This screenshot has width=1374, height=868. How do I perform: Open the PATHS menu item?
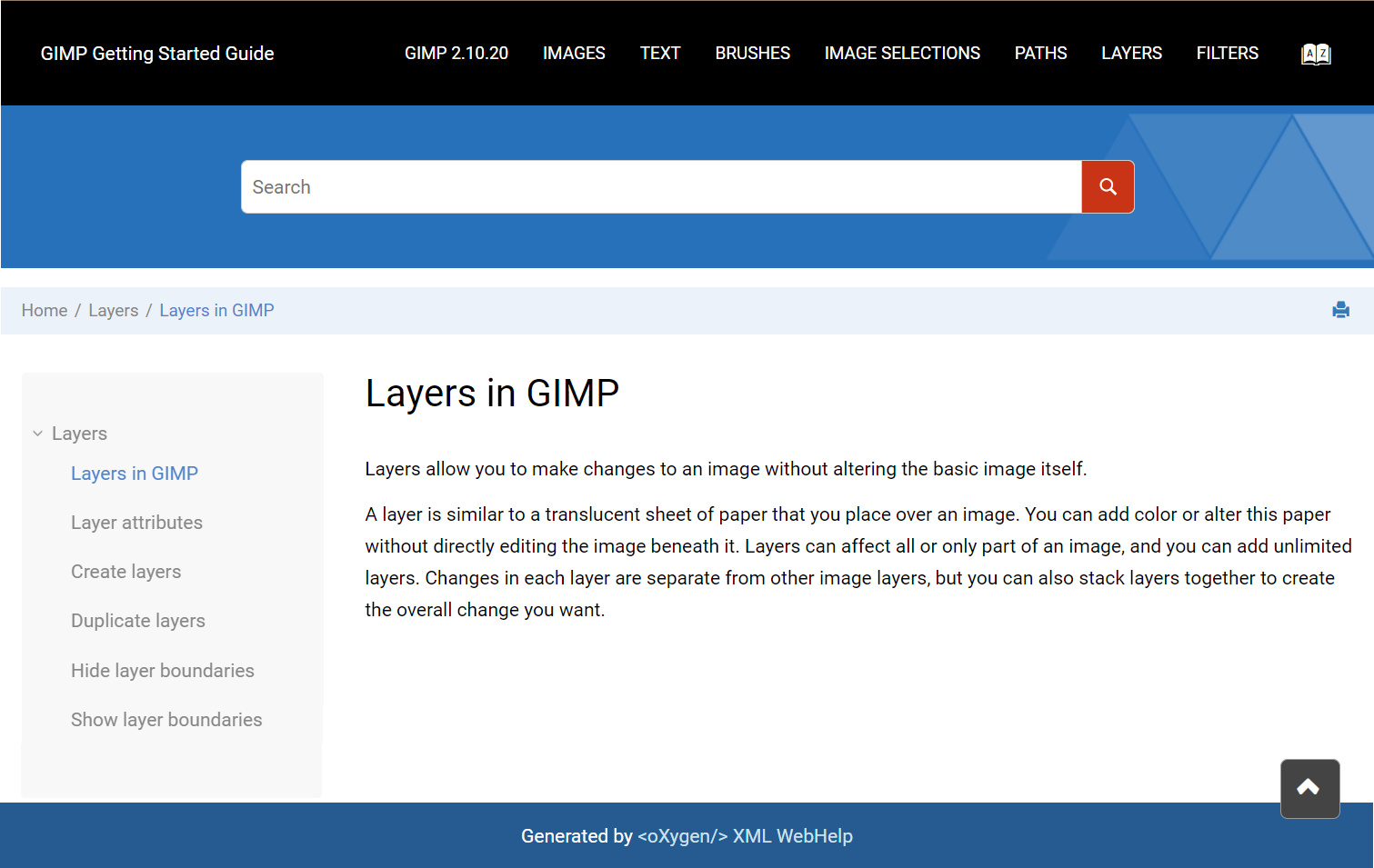click(1041, 53)
